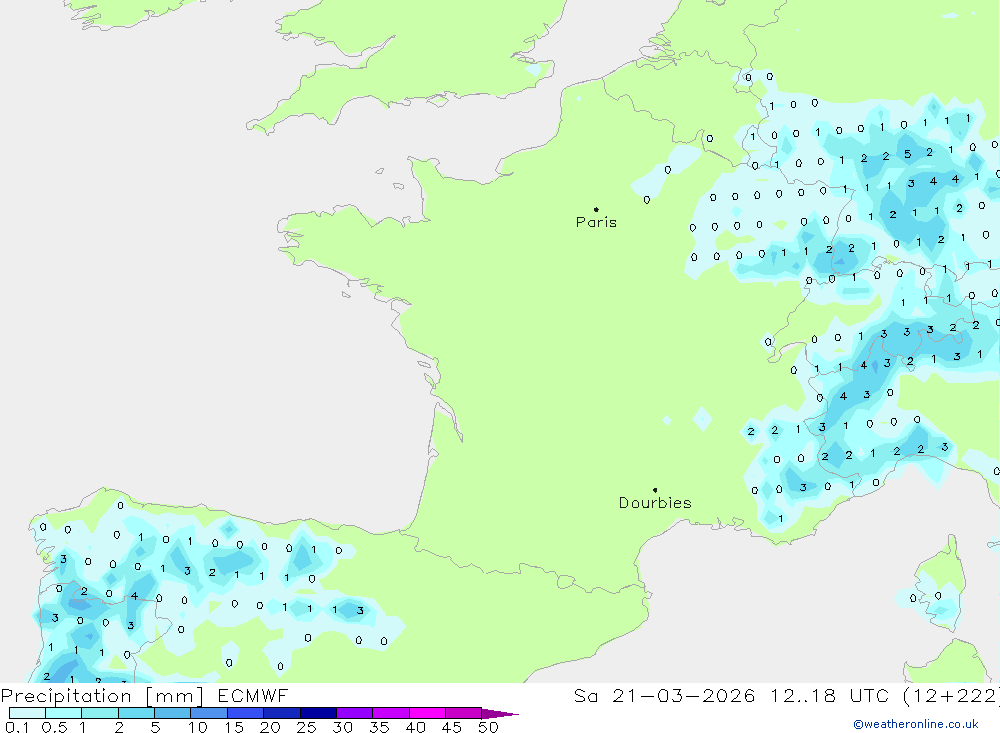Click the '12..18 UTC' time range
The image size is (1000, 733).
pyautogui.click(x=829, y=696)
